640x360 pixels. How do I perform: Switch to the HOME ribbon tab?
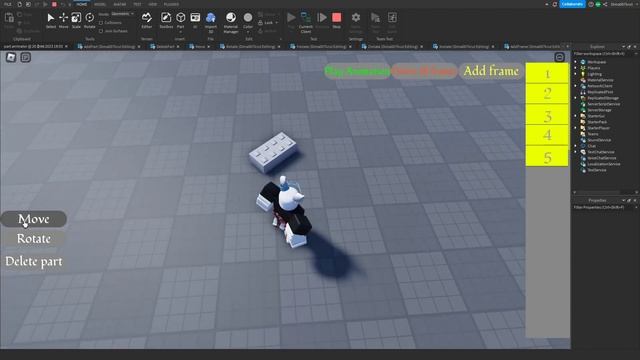82,4
